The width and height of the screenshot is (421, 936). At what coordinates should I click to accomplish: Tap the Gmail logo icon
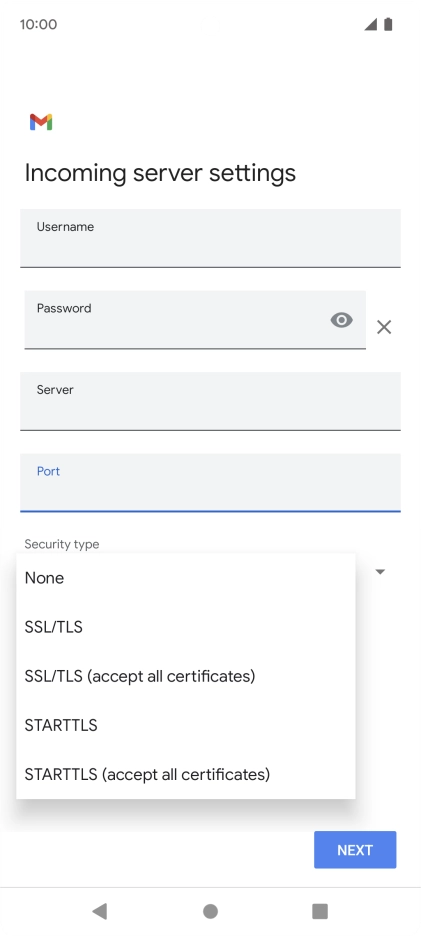pos(41,122)
